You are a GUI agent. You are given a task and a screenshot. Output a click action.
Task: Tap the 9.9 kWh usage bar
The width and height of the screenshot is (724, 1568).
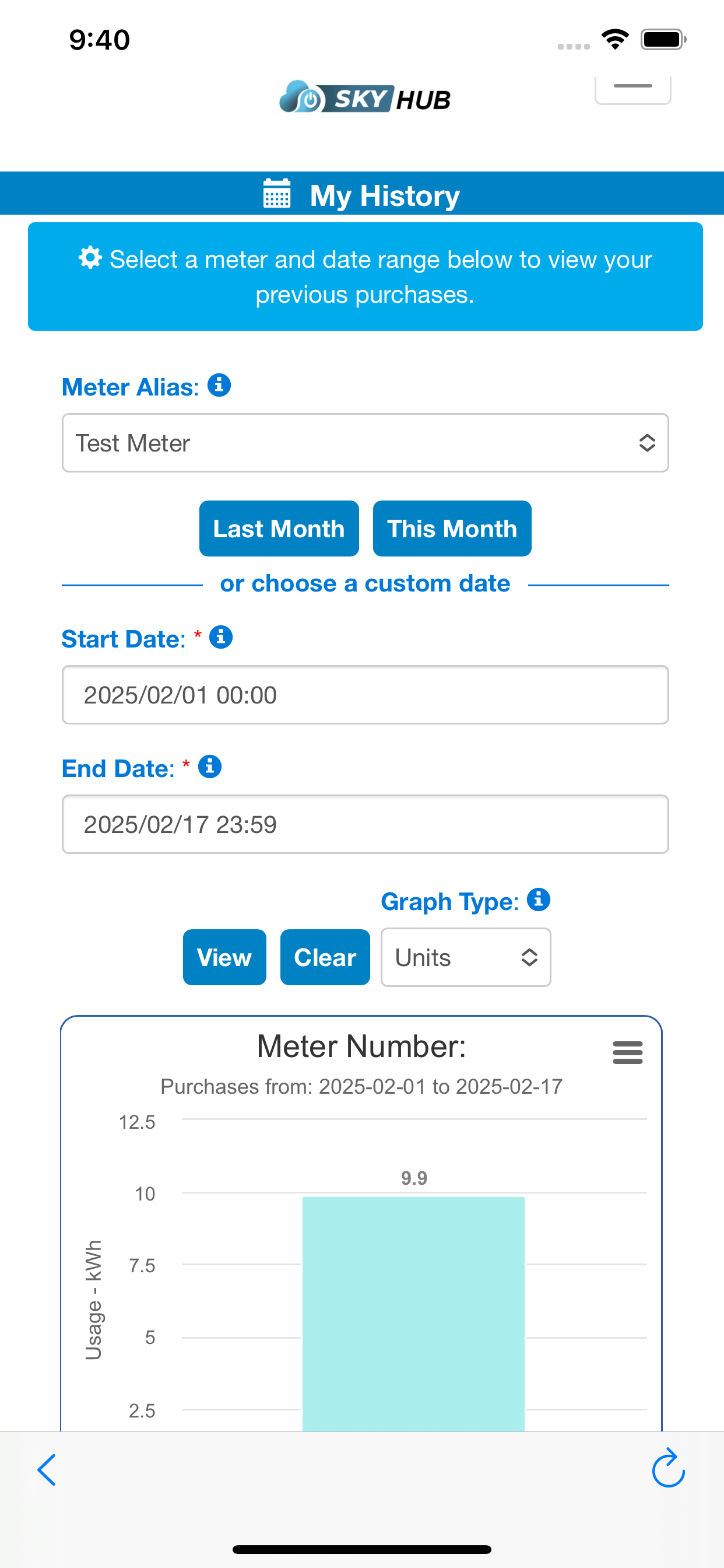414,1314
